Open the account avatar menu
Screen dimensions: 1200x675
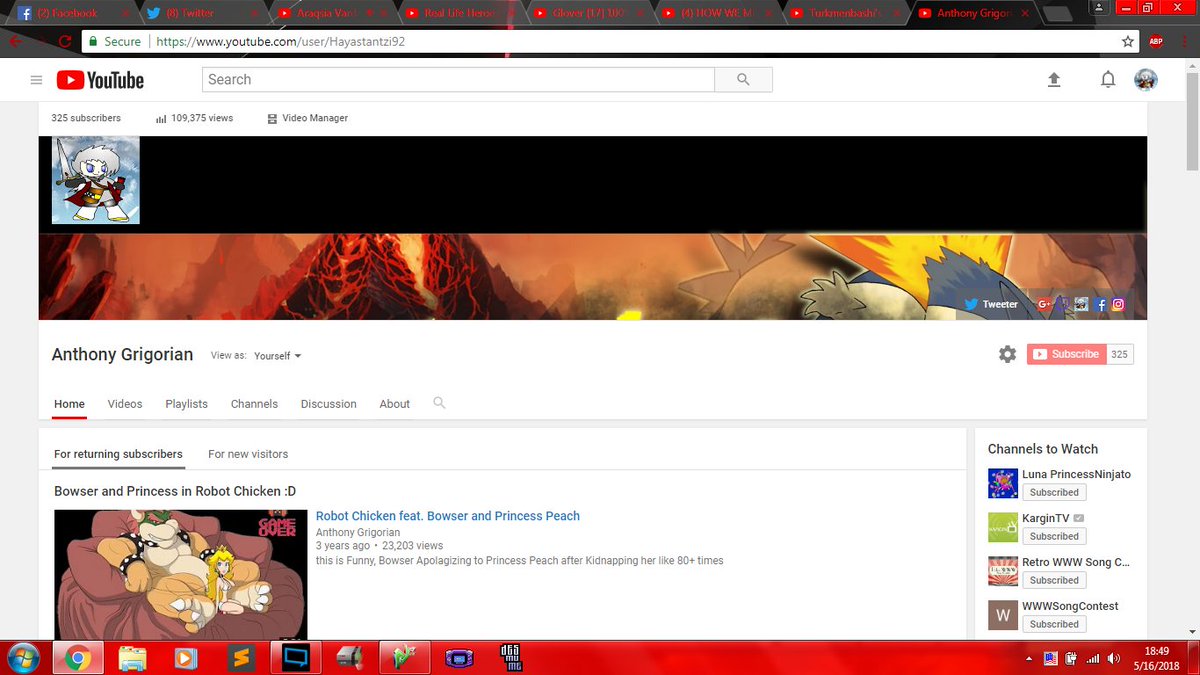point(1146,80)
